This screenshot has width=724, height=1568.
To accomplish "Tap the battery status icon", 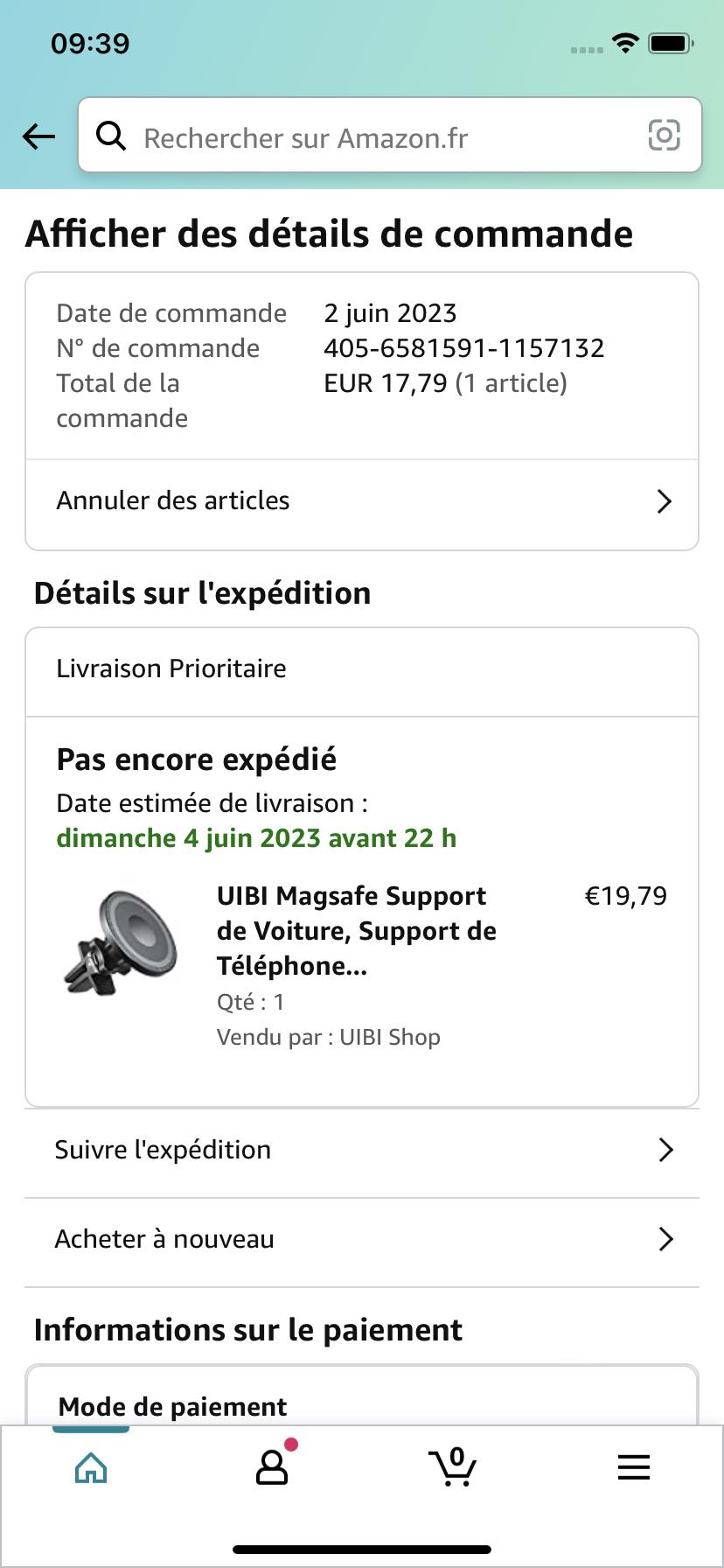I will (x=671, y=43).
